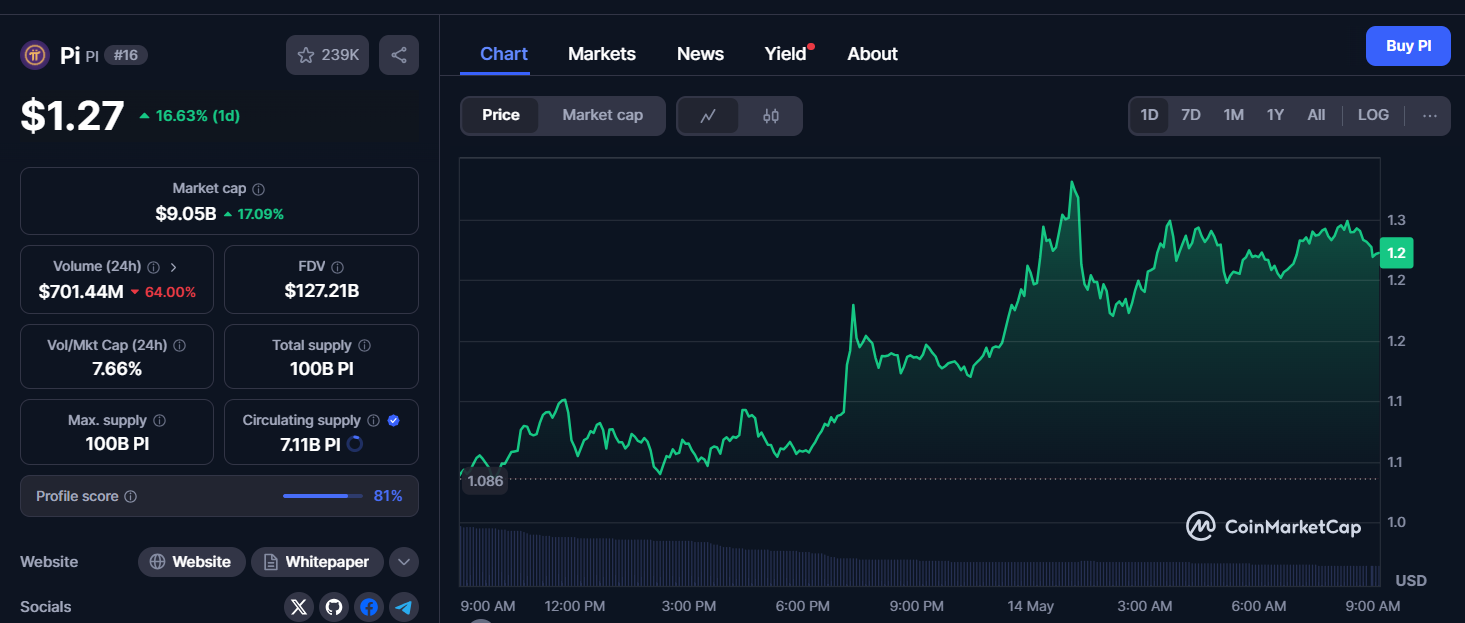Click the 7.66% Vol/Mkt Cap value
1465x623 pixels.
117,369
